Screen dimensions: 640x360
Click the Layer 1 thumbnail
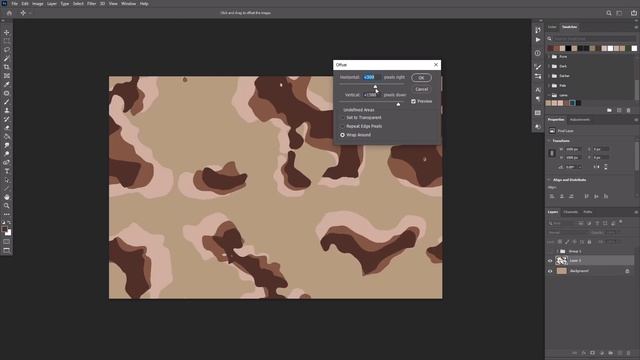[x=562, y=260]
